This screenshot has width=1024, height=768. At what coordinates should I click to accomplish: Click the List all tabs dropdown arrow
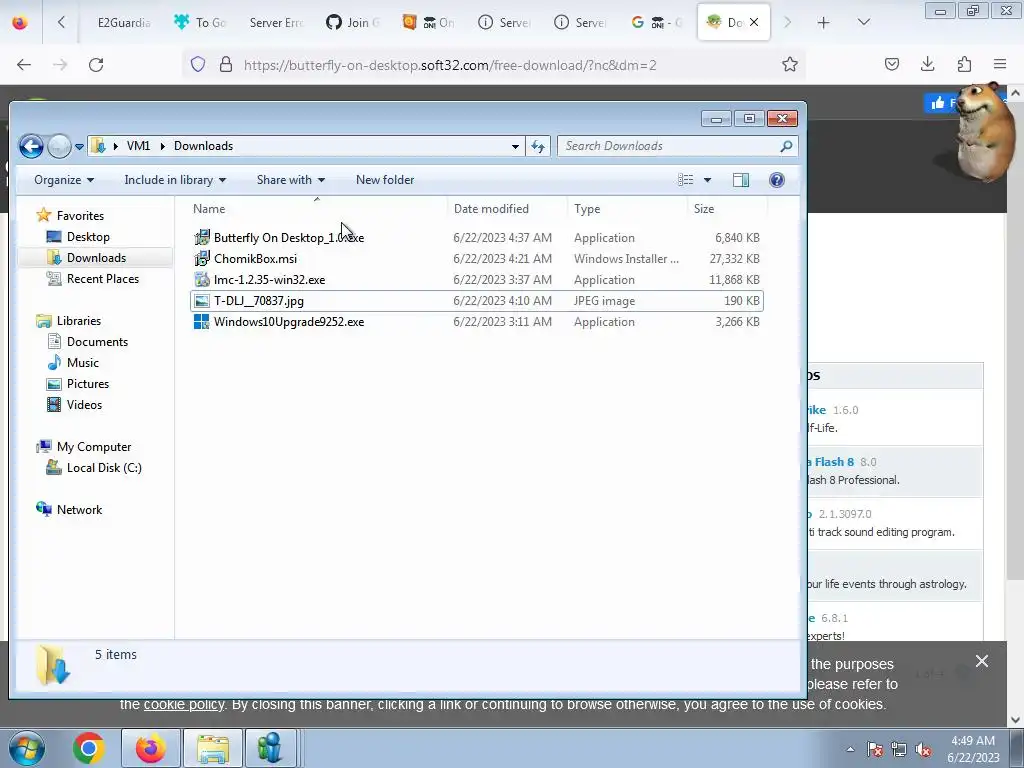coord(863,22)
